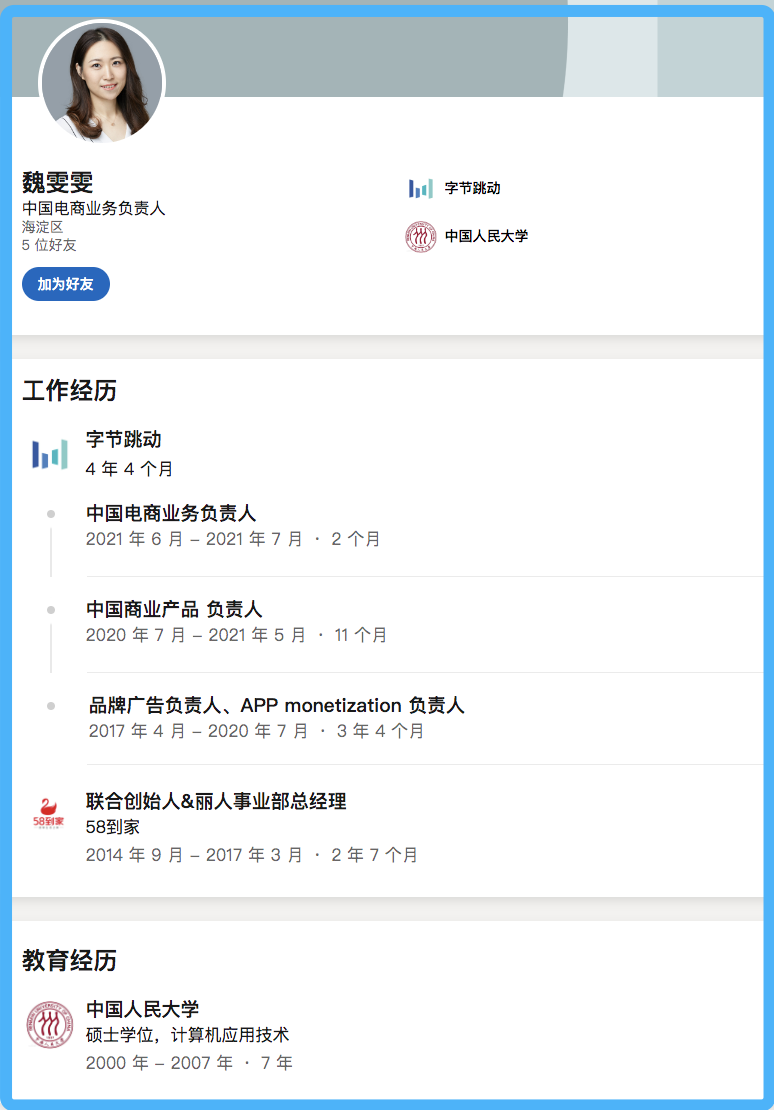Click the ByteDance logo beside the top 字节跳动 label
774x1110 pixels.
(x=421, y=188)
